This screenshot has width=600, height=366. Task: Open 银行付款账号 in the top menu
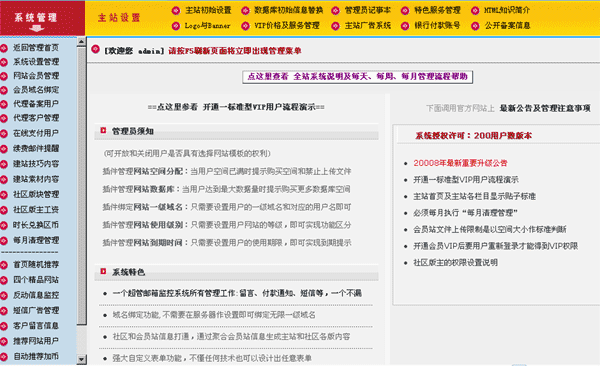click(437, 26)
